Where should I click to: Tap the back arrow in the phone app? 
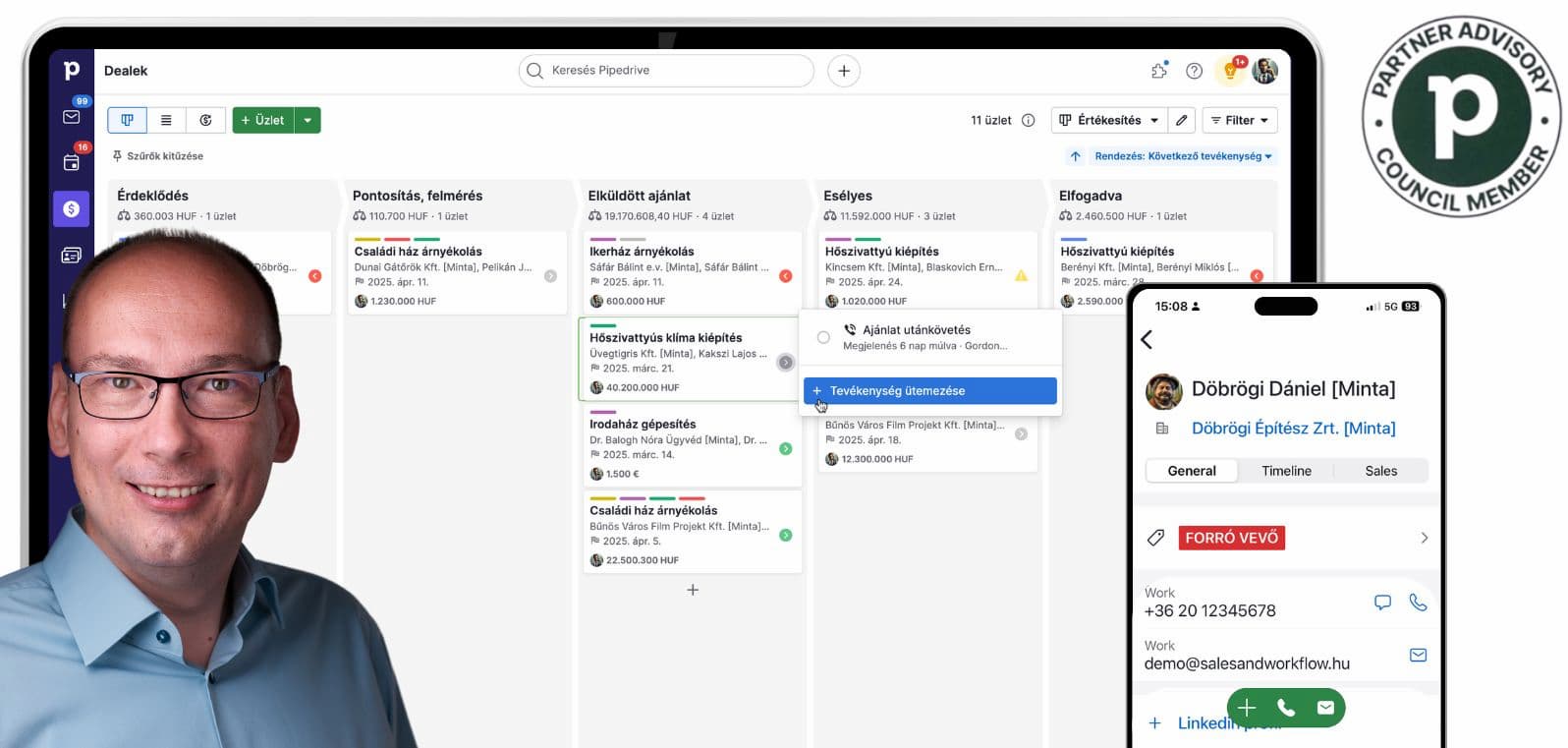click(1147, 339)
